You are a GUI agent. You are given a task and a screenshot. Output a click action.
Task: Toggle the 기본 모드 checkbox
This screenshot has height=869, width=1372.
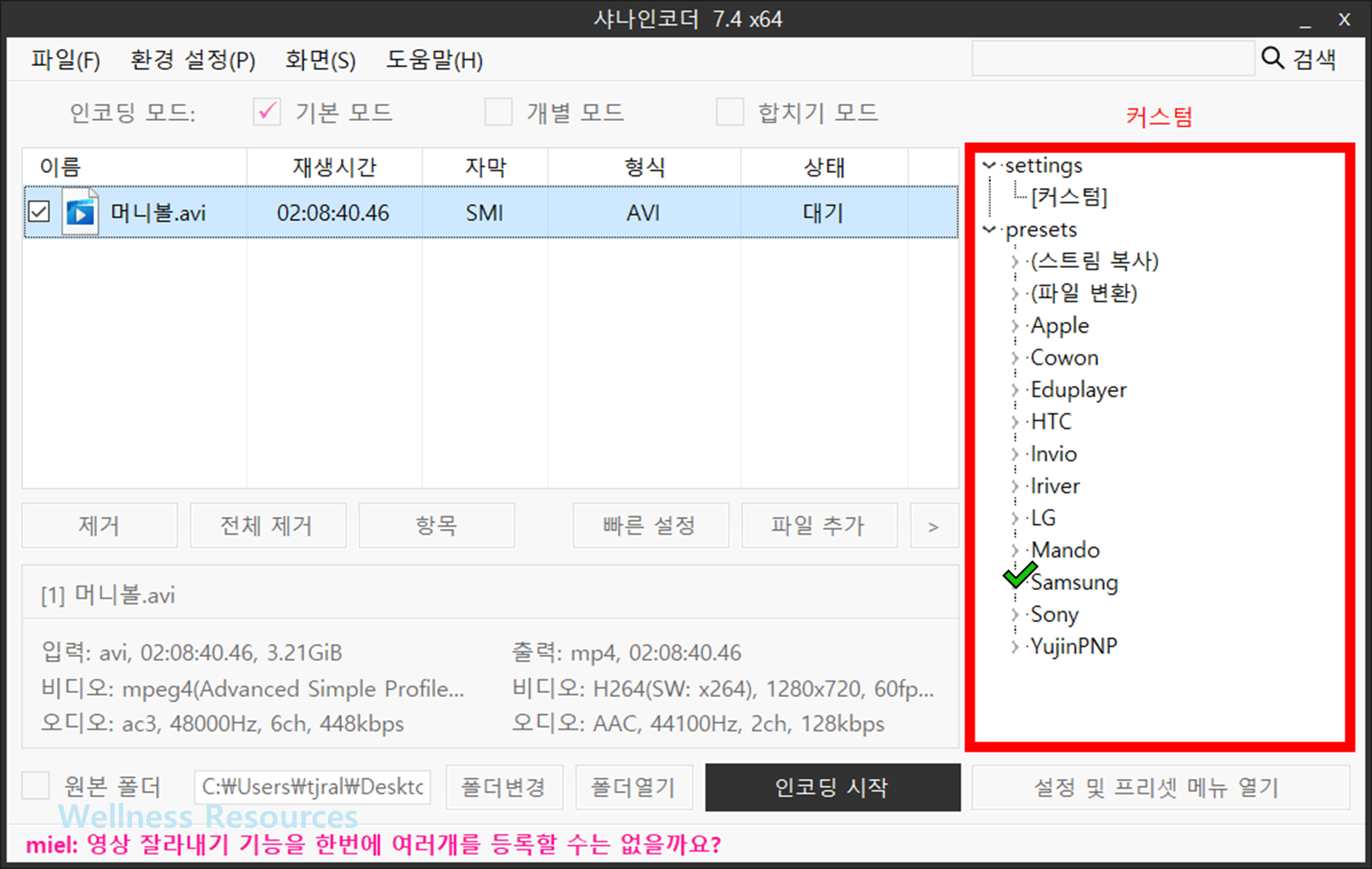coord(267,111)
